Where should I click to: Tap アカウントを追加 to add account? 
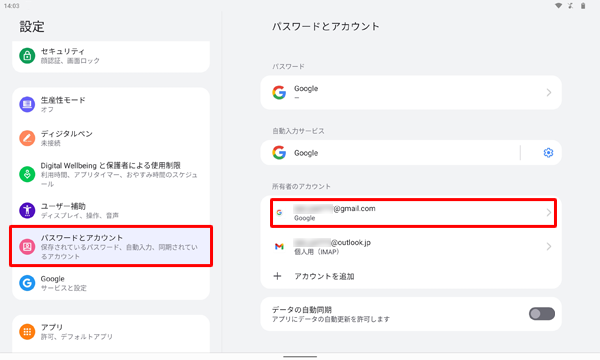pyautogui.click(x=411, y=276)
